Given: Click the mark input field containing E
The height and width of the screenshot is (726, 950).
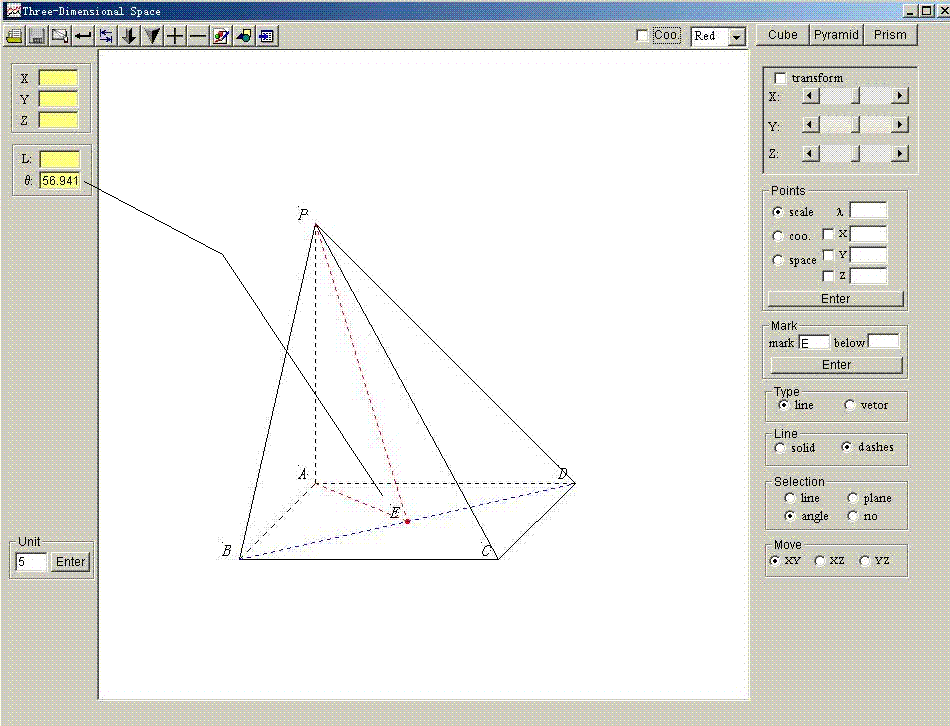Looking at the screenshot, I should pos(814,343).
